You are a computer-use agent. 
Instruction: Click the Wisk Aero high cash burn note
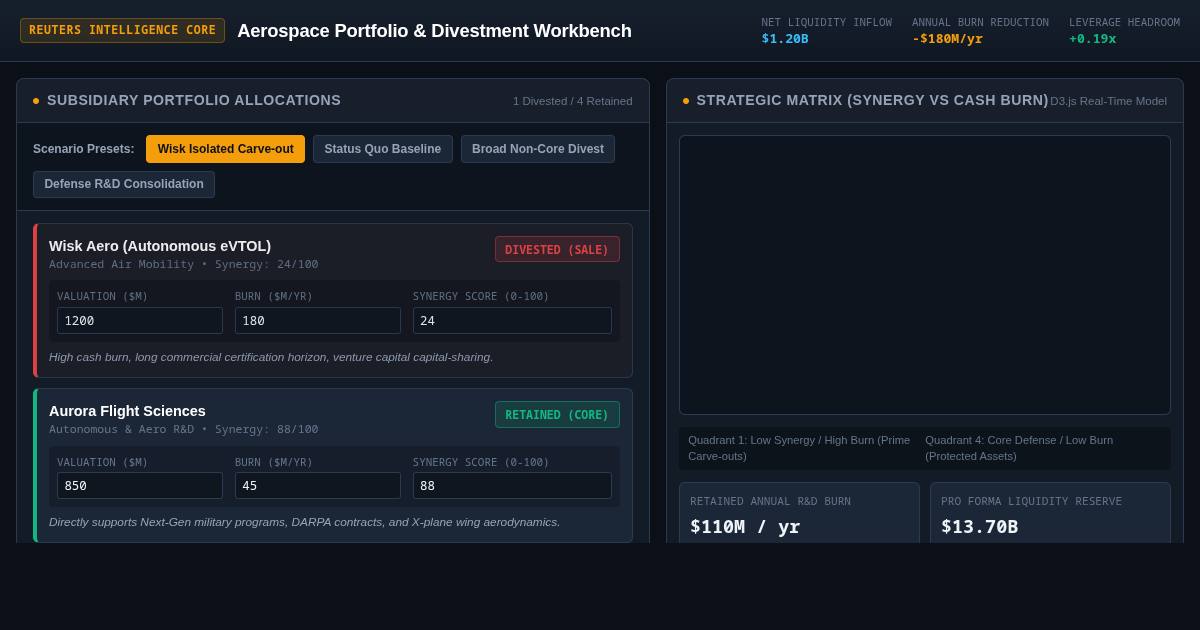(x=271, y=357)
